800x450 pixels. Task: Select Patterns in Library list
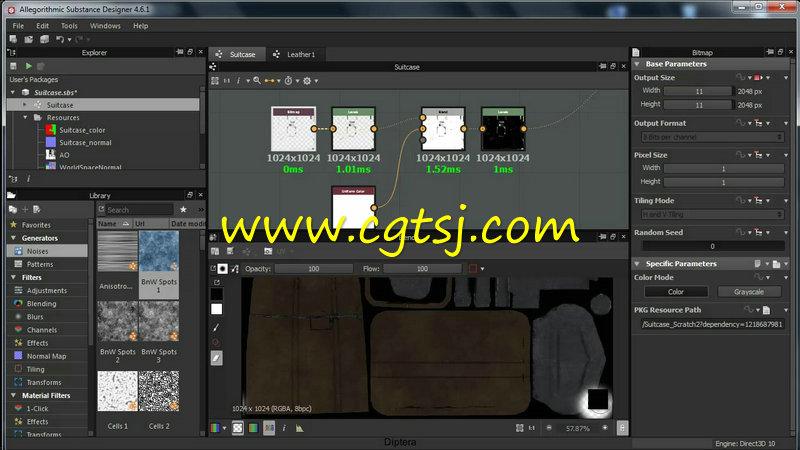pos(47,264)
